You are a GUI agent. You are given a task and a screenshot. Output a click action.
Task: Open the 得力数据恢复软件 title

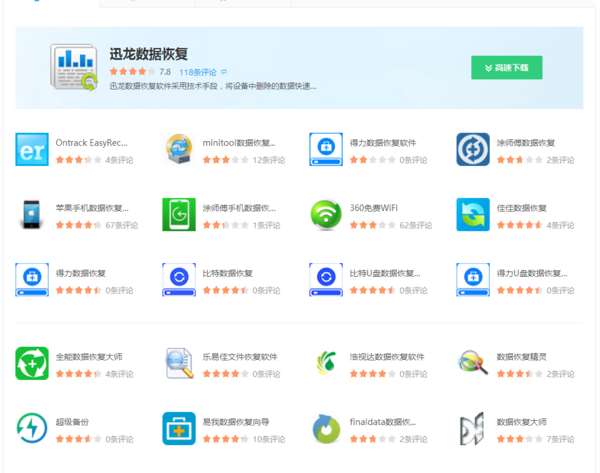[383, 143]
